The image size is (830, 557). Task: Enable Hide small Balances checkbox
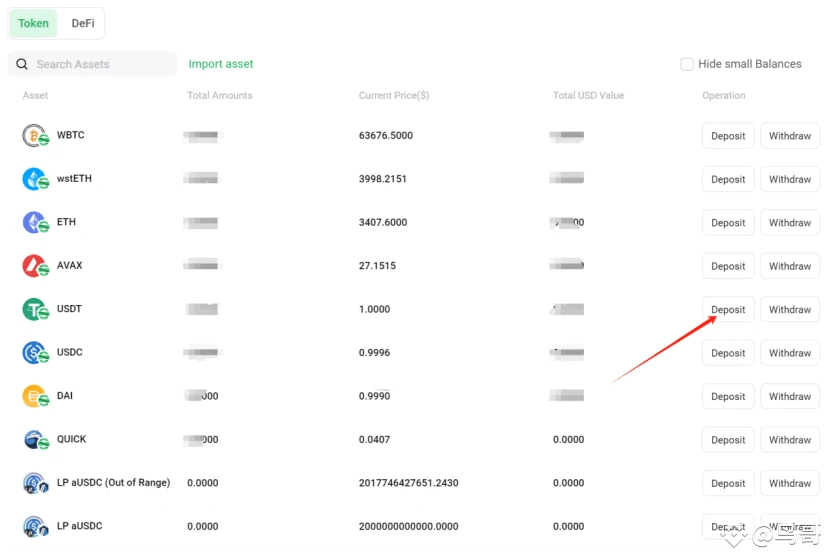687,64
